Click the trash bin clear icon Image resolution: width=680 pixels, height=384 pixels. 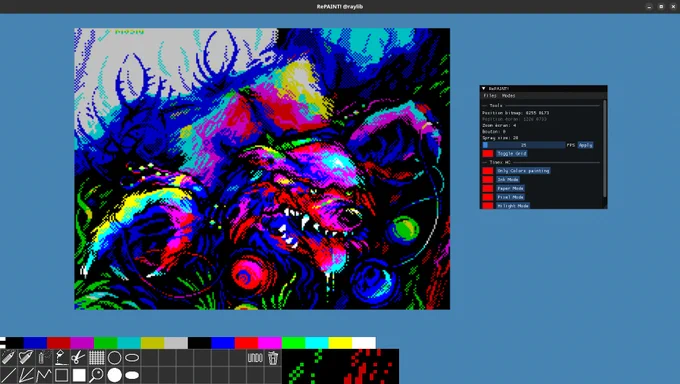click(x=273, y=358)
